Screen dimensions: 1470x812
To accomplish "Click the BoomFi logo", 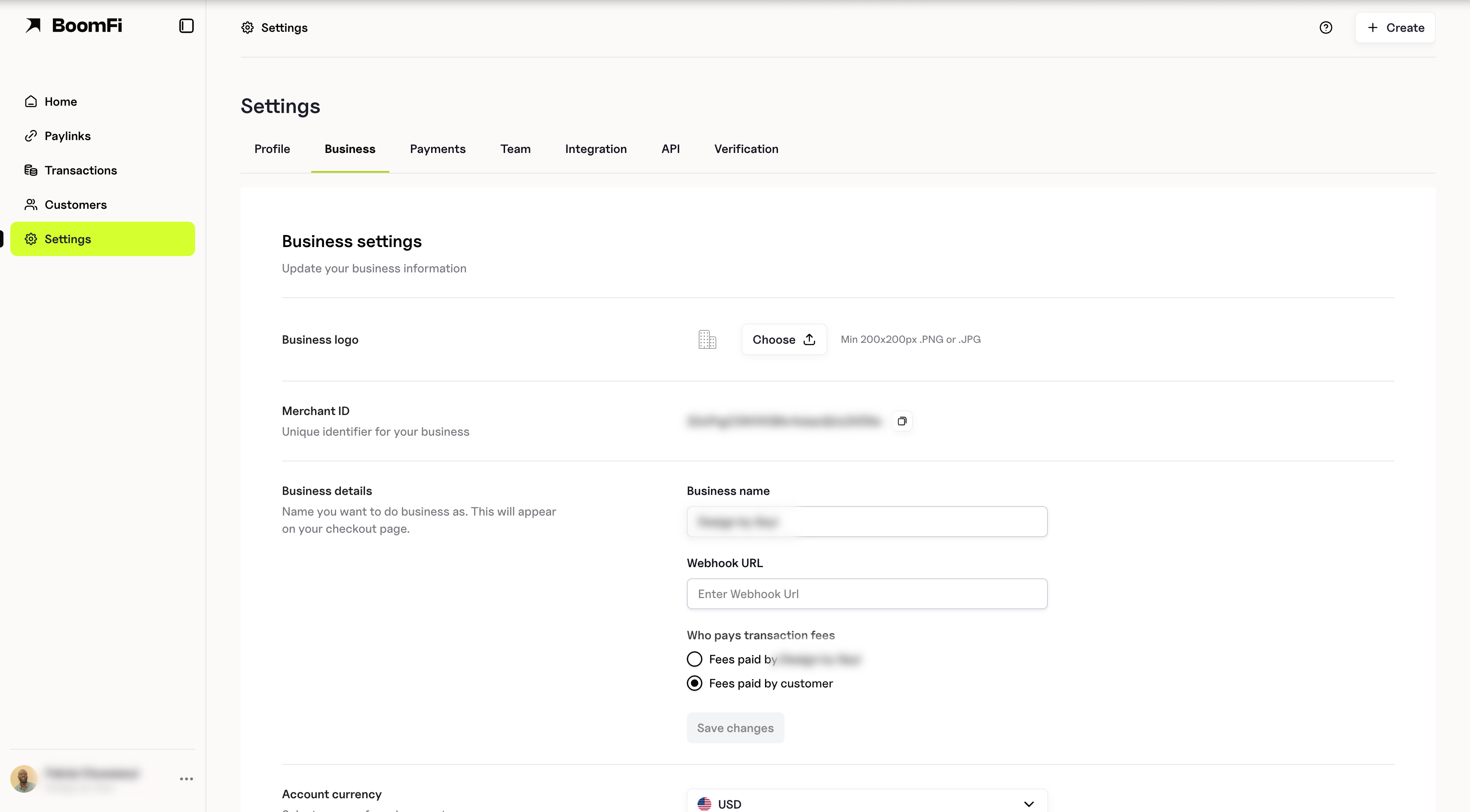I will [x=73, y=26].
